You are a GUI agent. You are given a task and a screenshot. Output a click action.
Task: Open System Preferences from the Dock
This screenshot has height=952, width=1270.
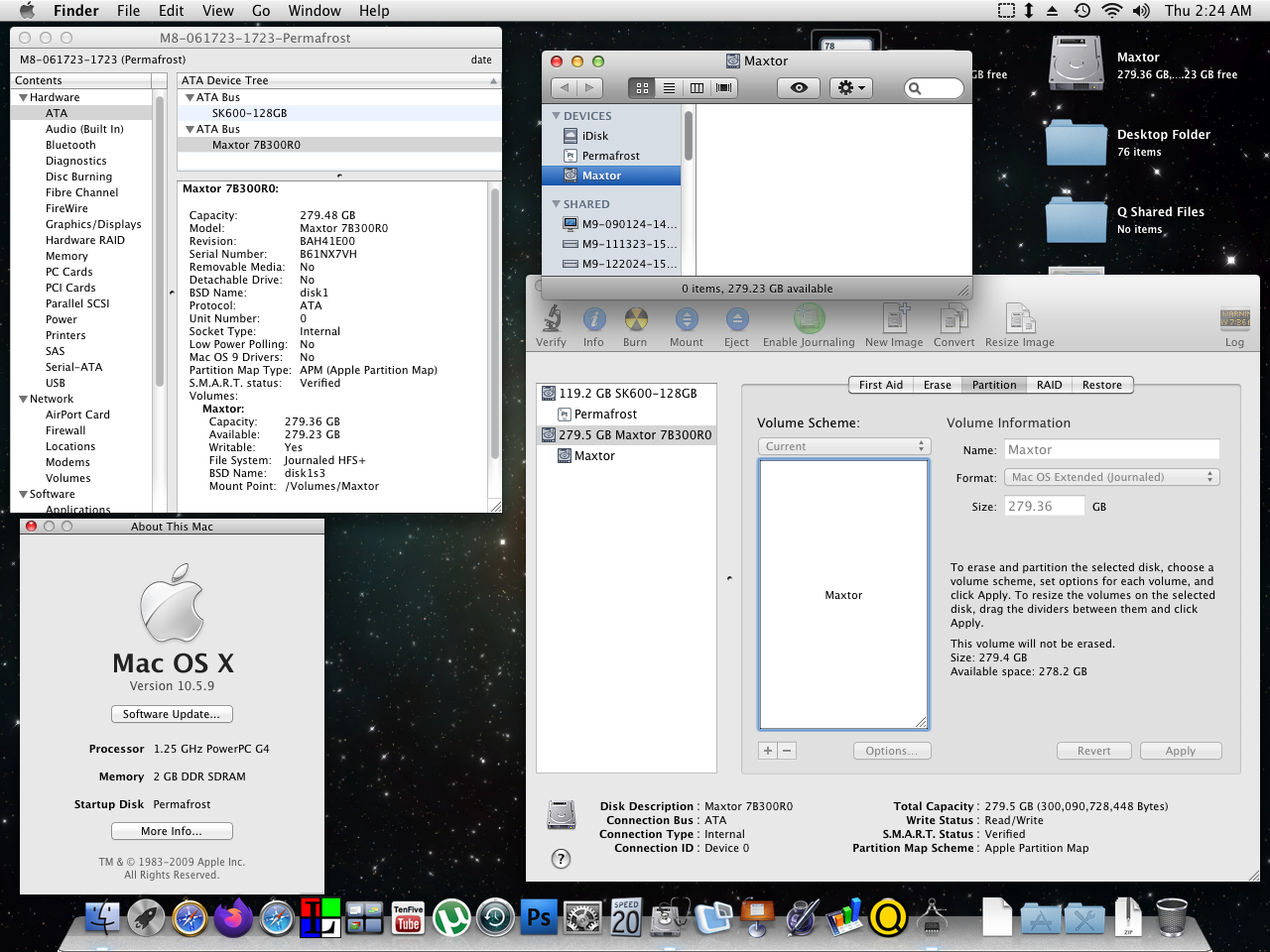click(582, 917)
